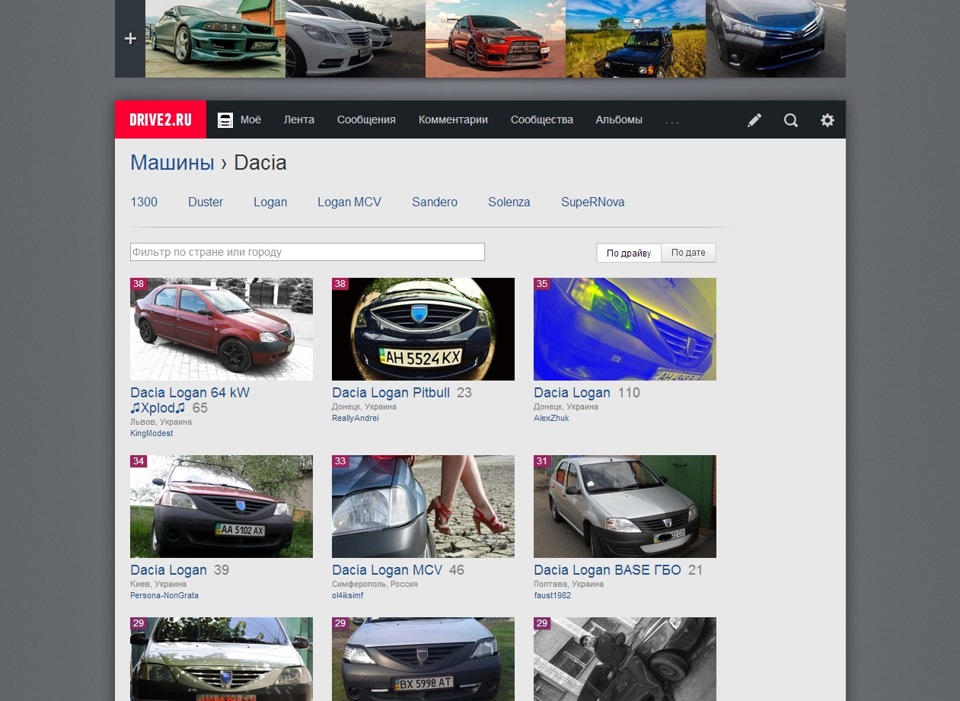Click the Львов, Украина location text
Viewport: 960px width, 701px height.
point(161,422)
